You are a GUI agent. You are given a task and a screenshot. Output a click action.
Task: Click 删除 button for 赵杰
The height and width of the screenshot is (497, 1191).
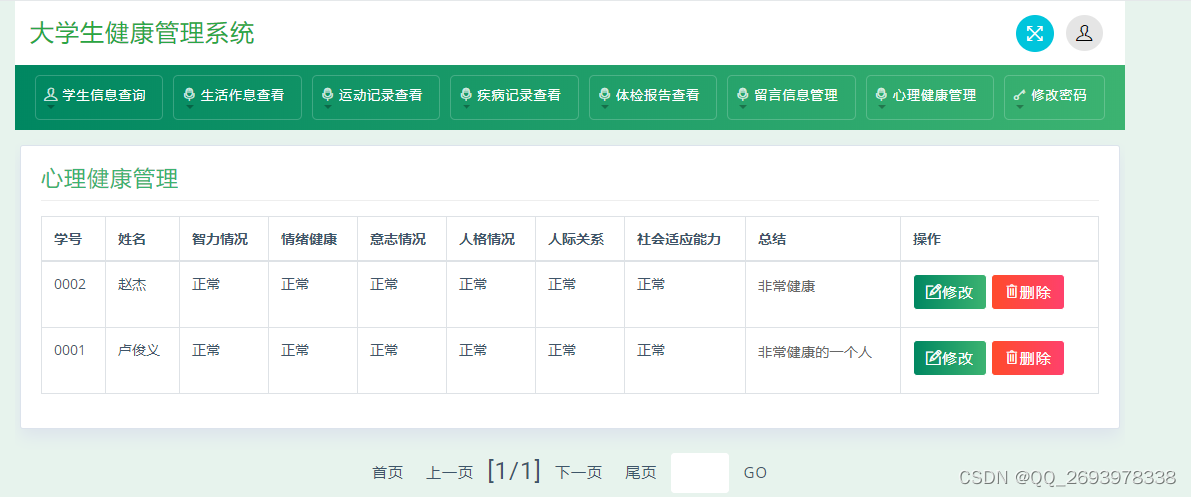point(1028,292)
